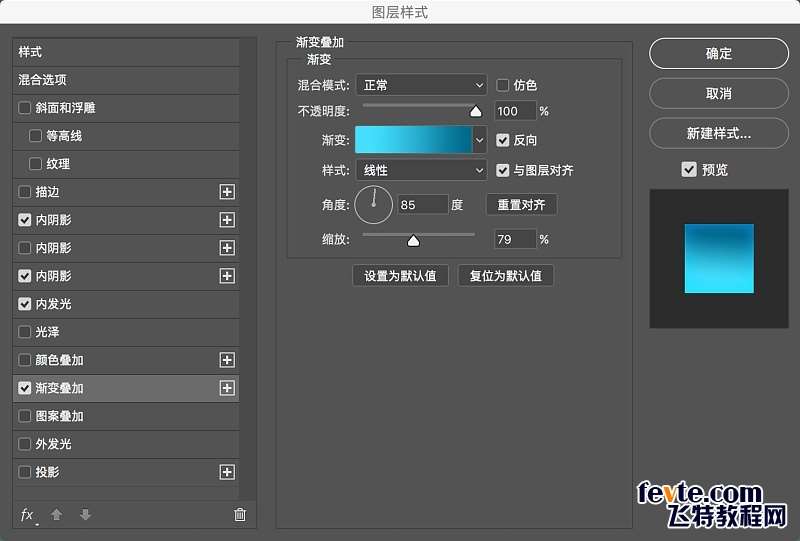Screen dimensions: 800x541
Task: Open the 样式 dropdown showing 线性
Action: point(421,170)
